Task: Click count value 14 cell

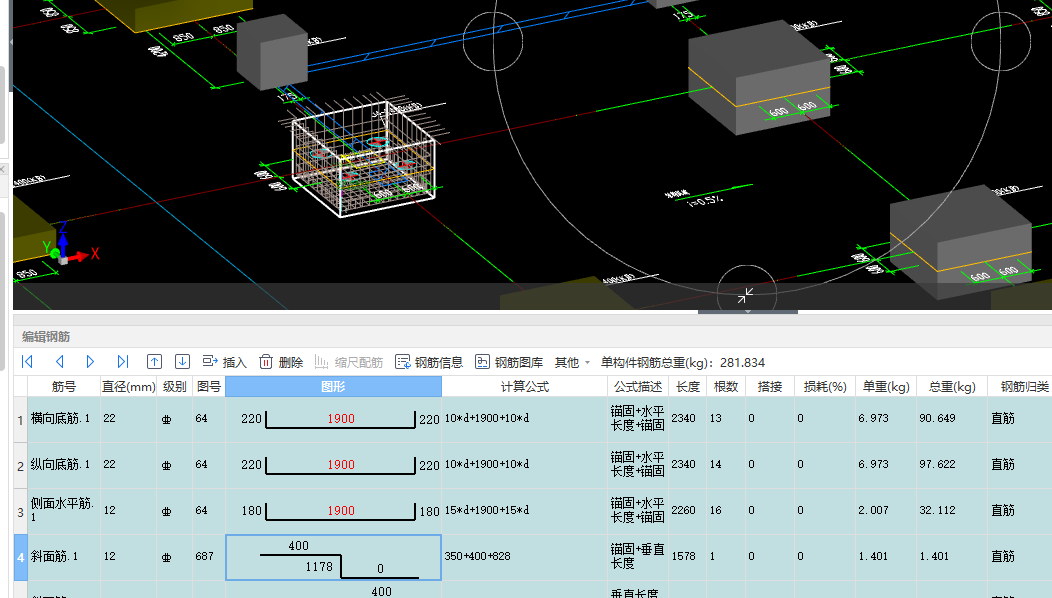Action: 726,465
